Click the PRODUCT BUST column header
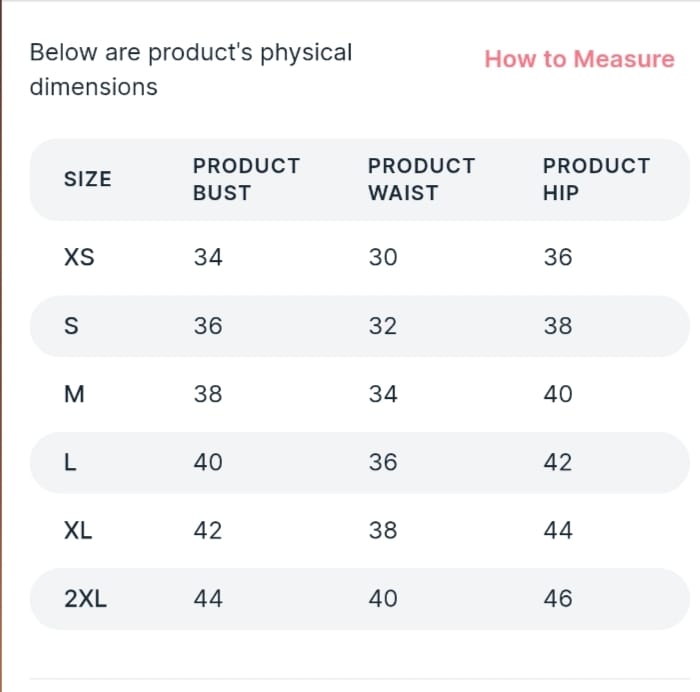The width and height of the screenshot is (700, 692). point(246,180)
